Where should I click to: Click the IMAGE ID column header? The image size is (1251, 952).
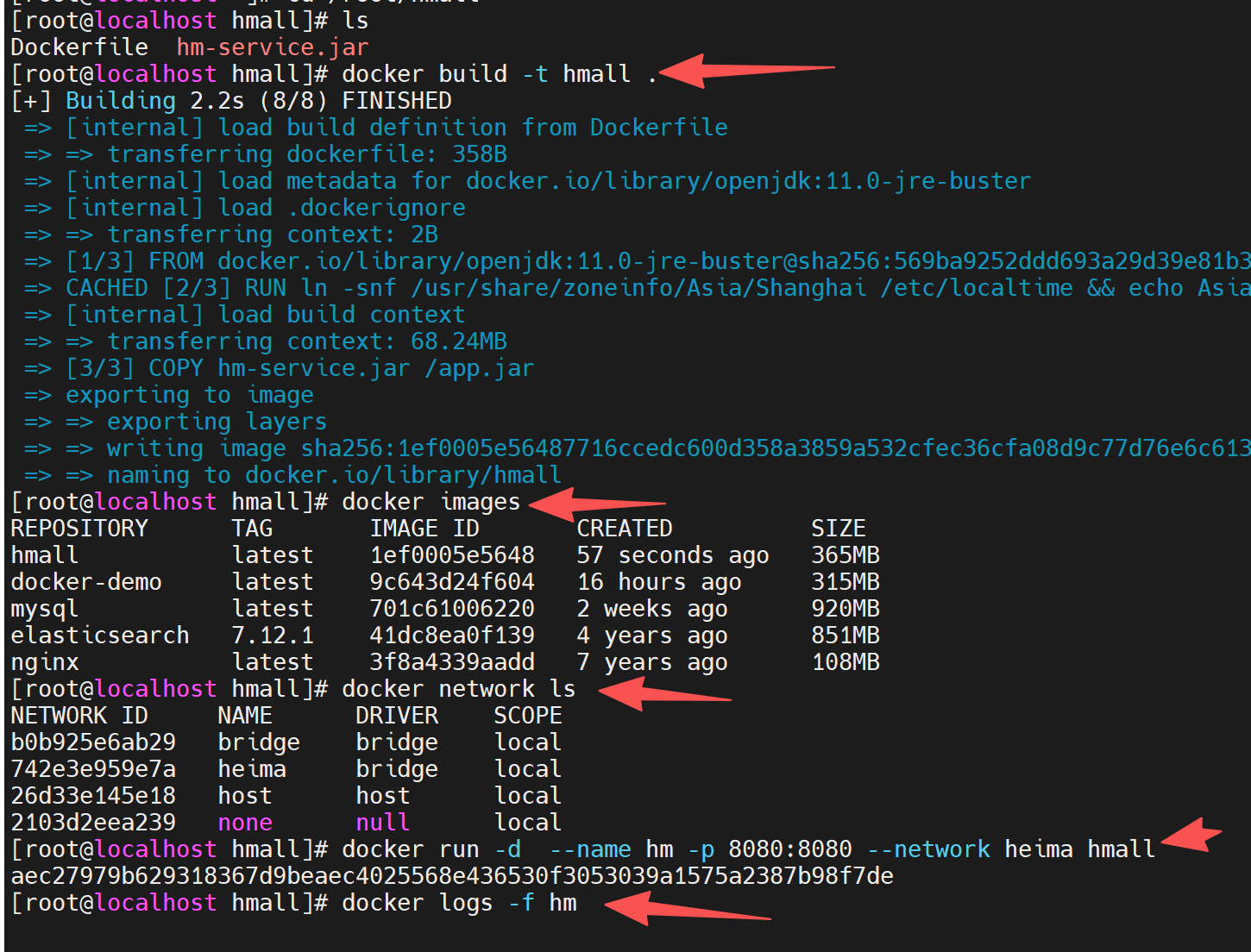(424, 529)
